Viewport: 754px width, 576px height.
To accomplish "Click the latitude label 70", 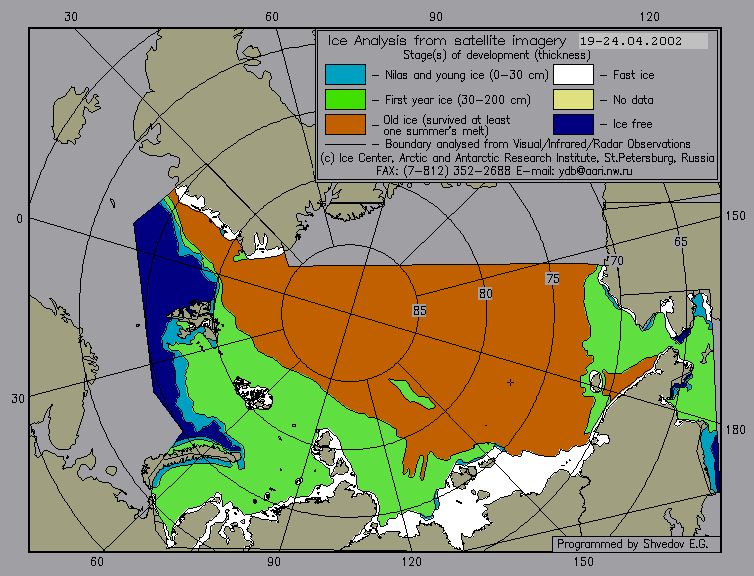I will (616, 261).
